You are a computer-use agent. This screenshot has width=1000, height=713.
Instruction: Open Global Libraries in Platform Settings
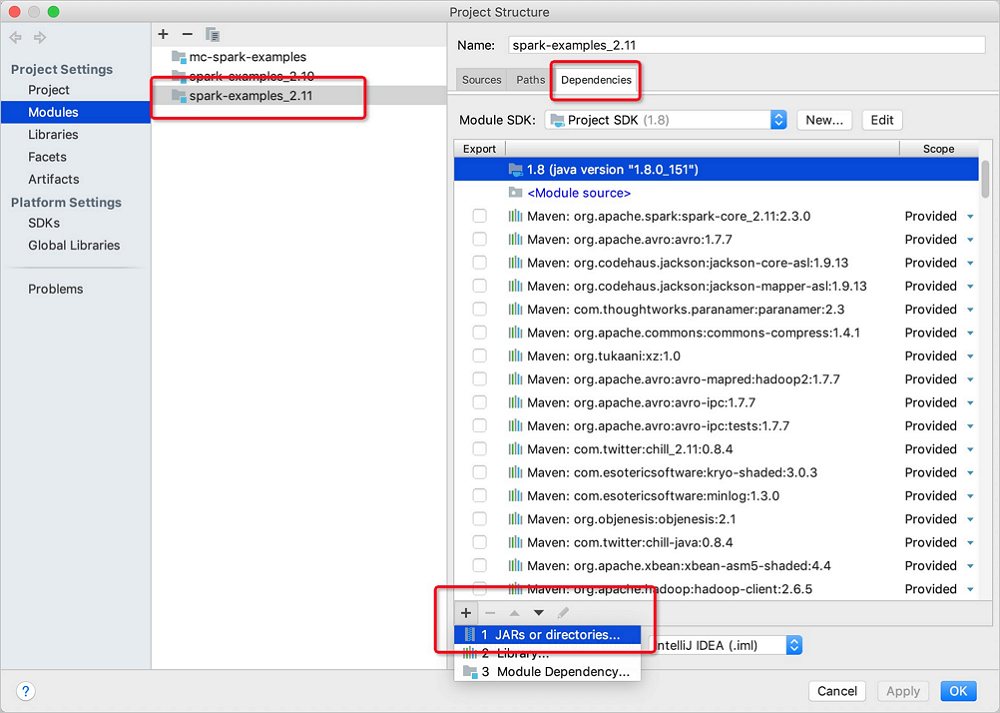point(74,246)
